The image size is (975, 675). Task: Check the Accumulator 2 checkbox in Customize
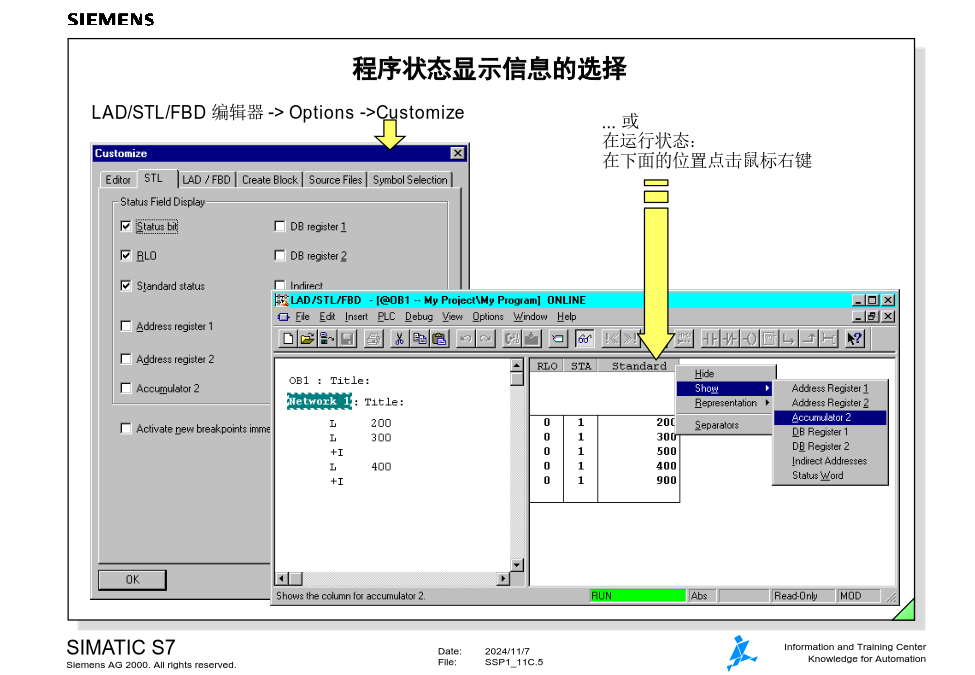pos(126,388)
